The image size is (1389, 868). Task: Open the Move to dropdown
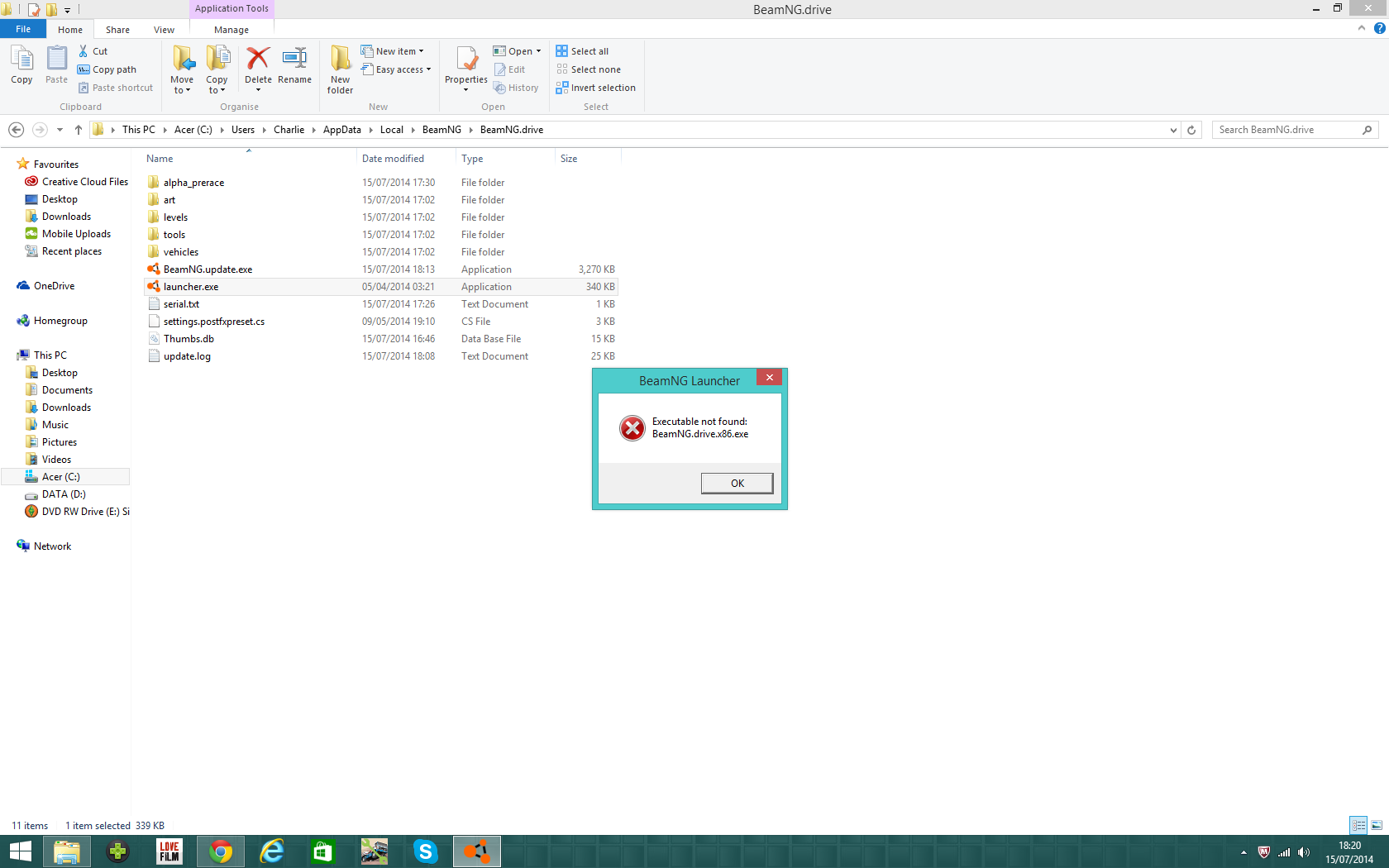click(182, 69)
